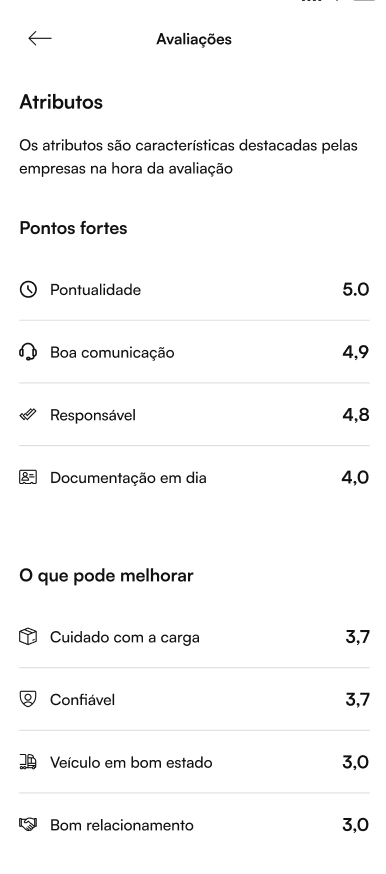Click the O que pode melhorar heading

click(x=106, y=576)
